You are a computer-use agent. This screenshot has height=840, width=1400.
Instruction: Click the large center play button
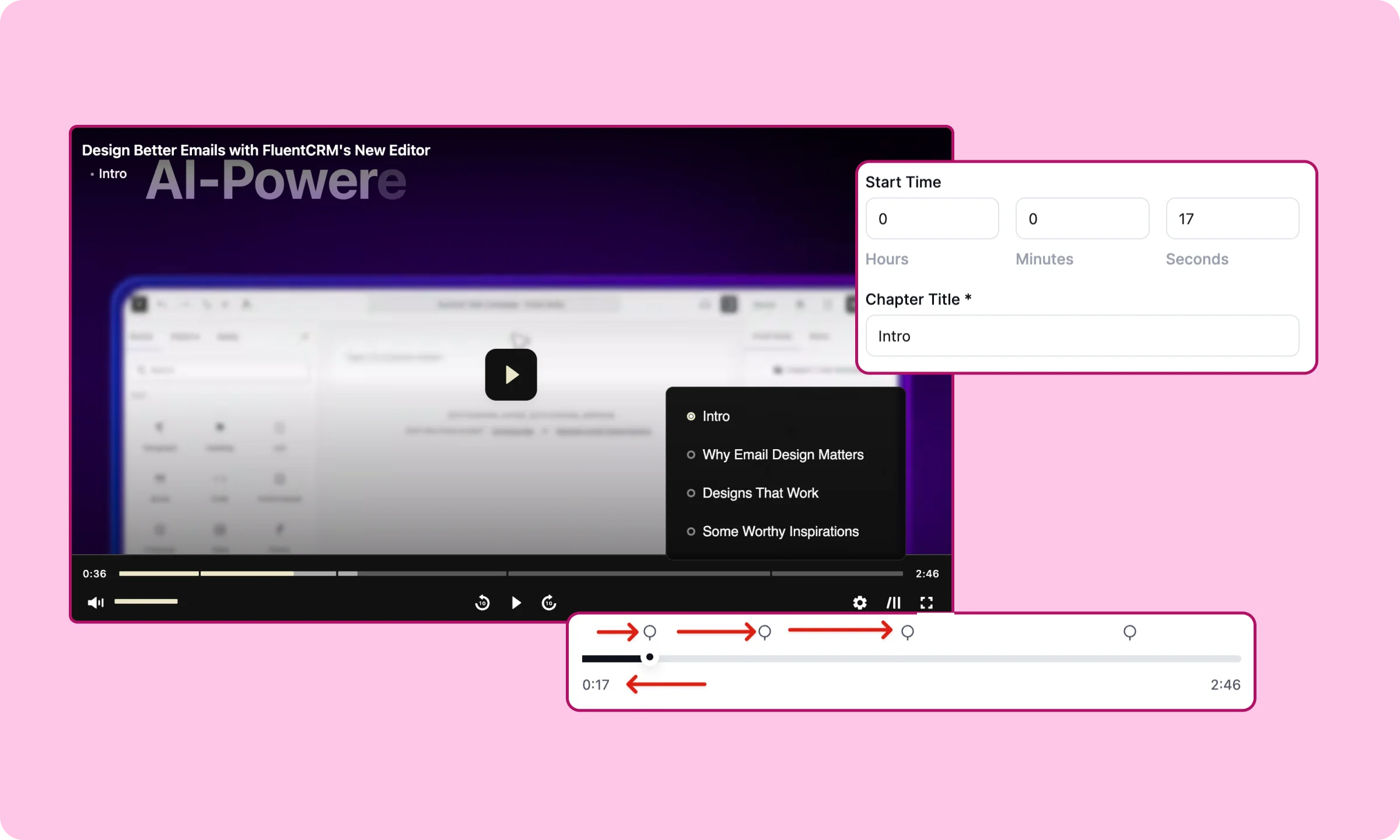[x=511, y=374]
